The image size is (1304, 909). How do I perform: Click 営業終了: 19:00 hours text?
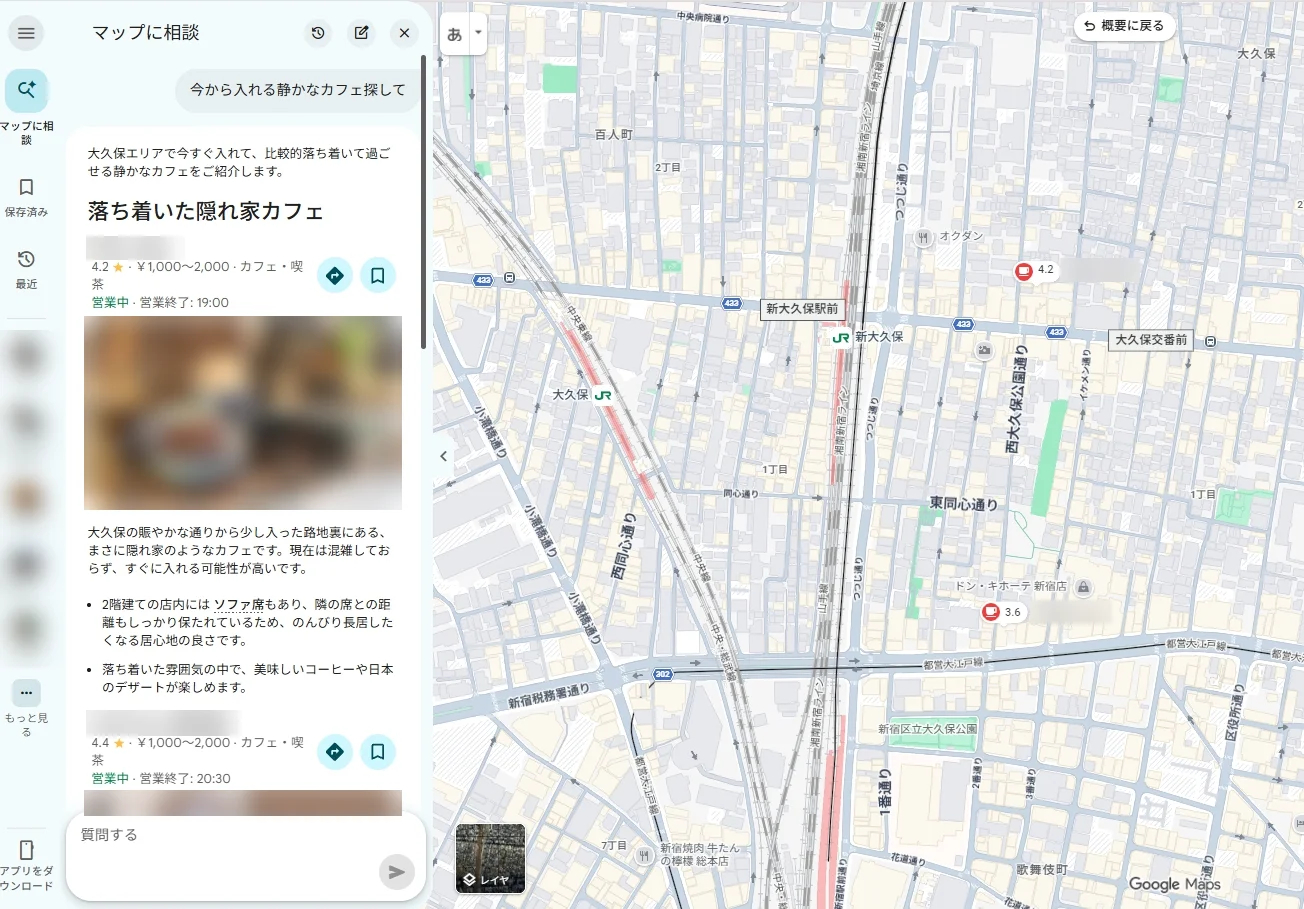click(184, 303)
